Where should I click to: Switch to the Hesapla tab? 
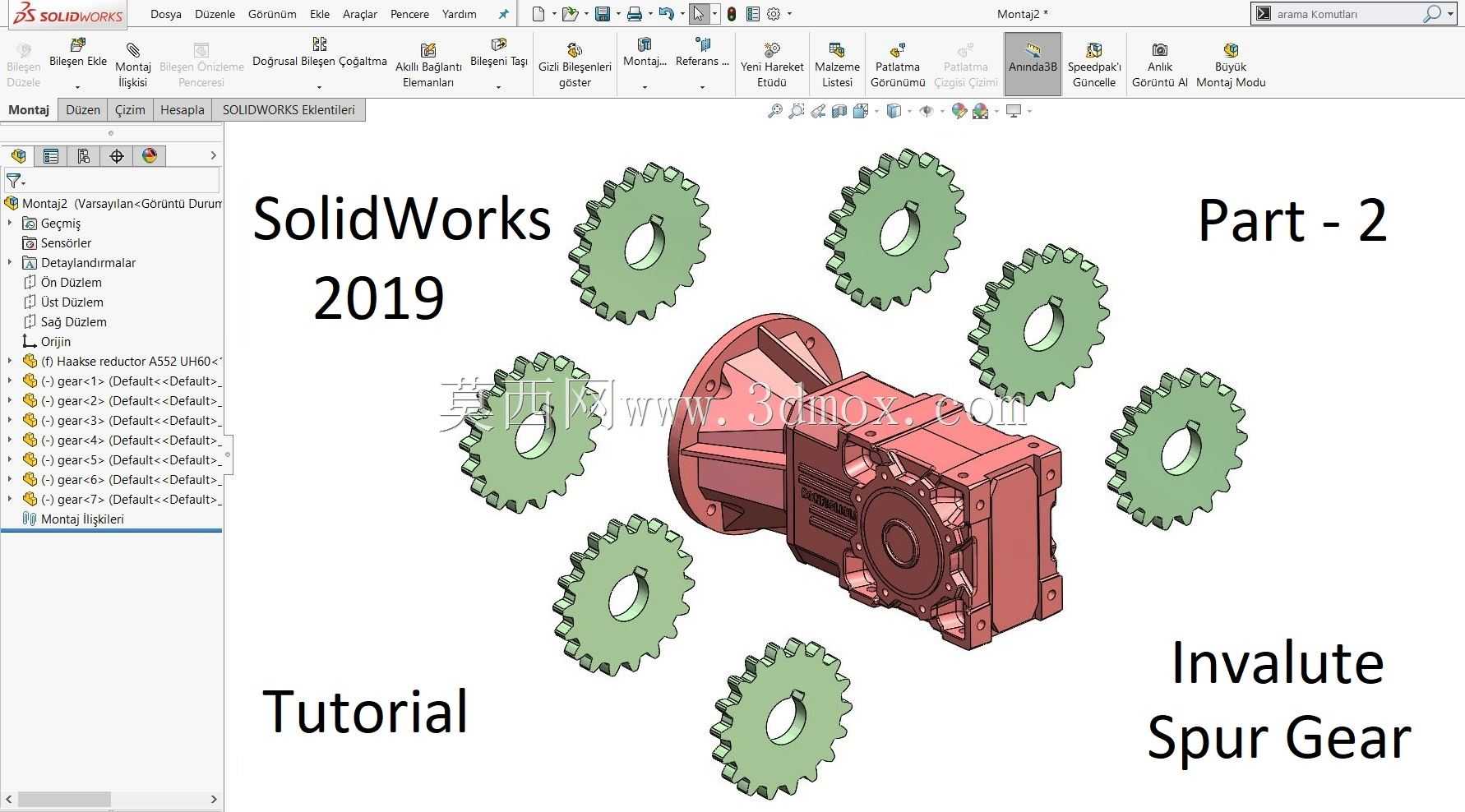pos(183,110)
